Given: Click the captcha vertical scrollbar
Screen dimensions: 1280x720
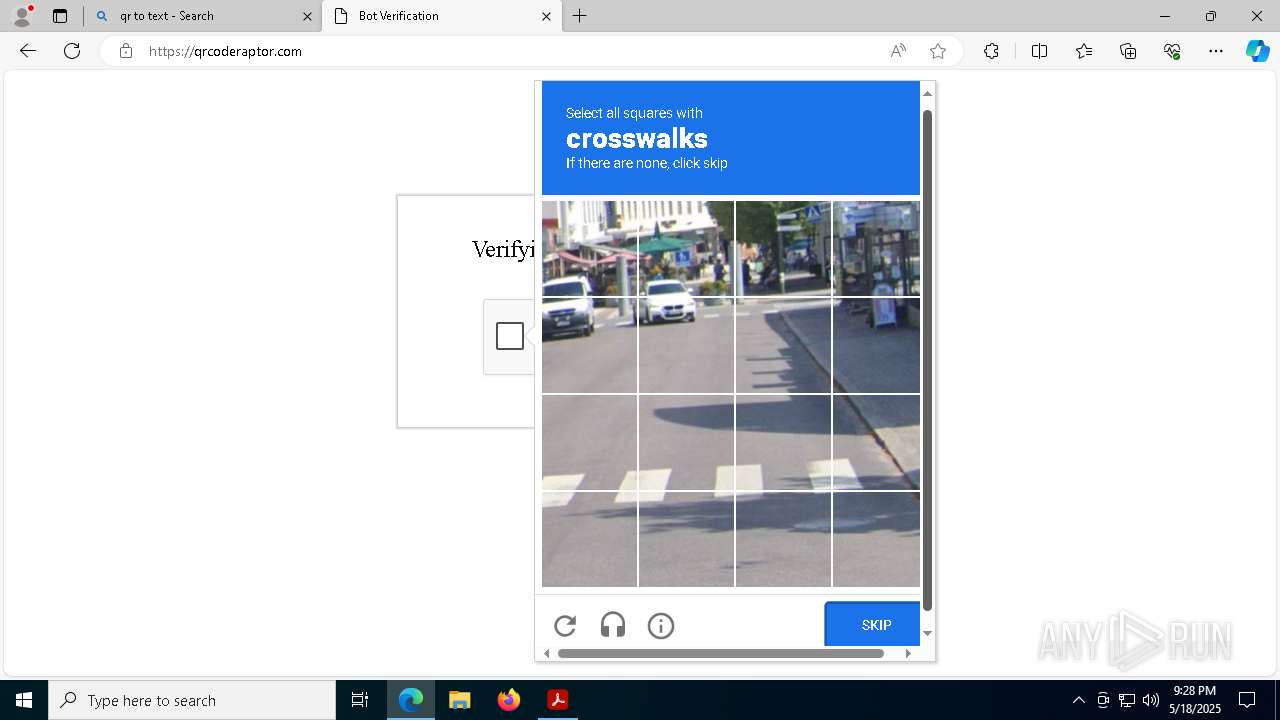Looking at the screenshot, I should tap(927, 360).
